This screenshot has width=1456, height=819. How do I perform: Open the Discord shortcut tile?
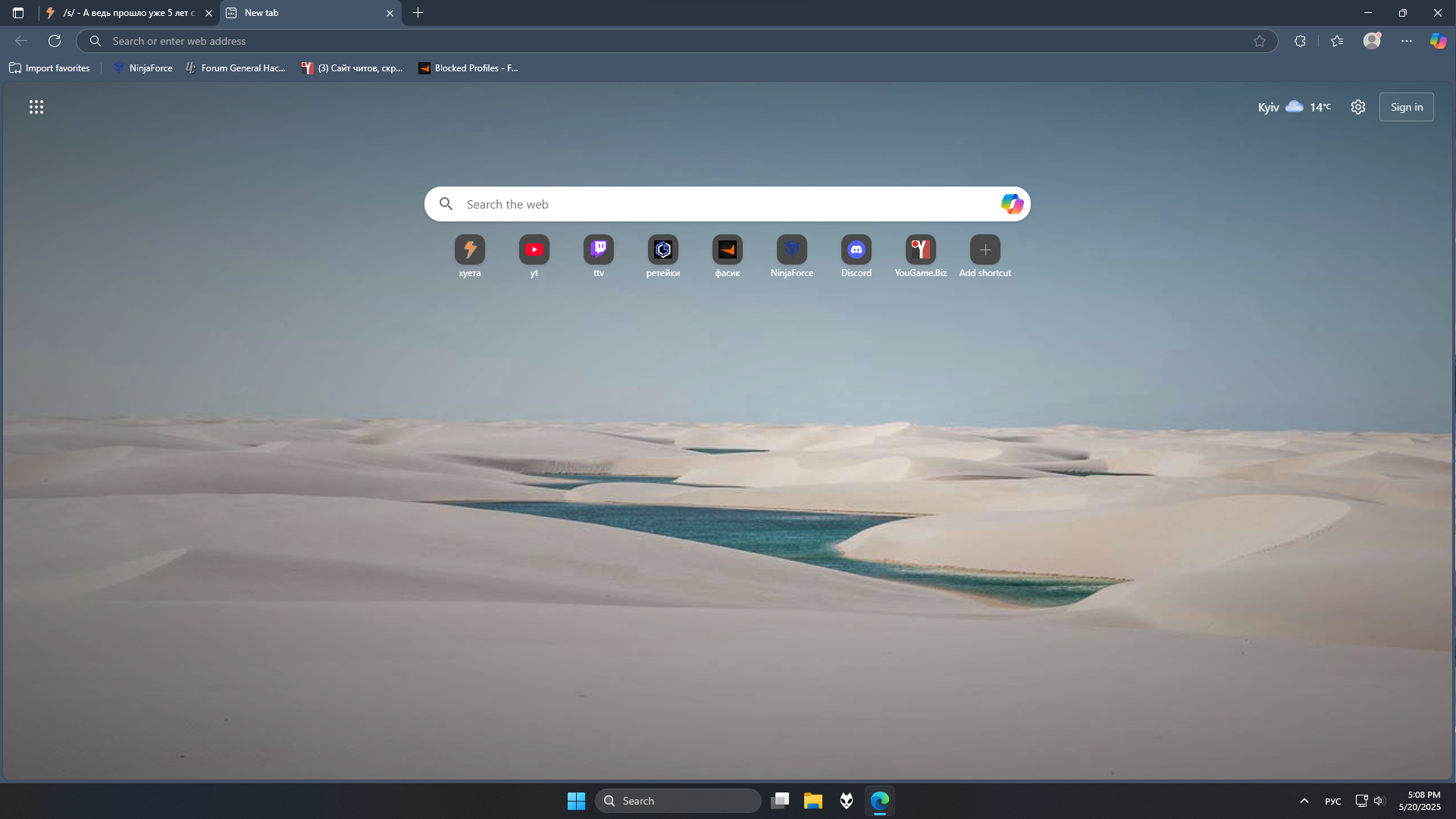click(856, 249)
